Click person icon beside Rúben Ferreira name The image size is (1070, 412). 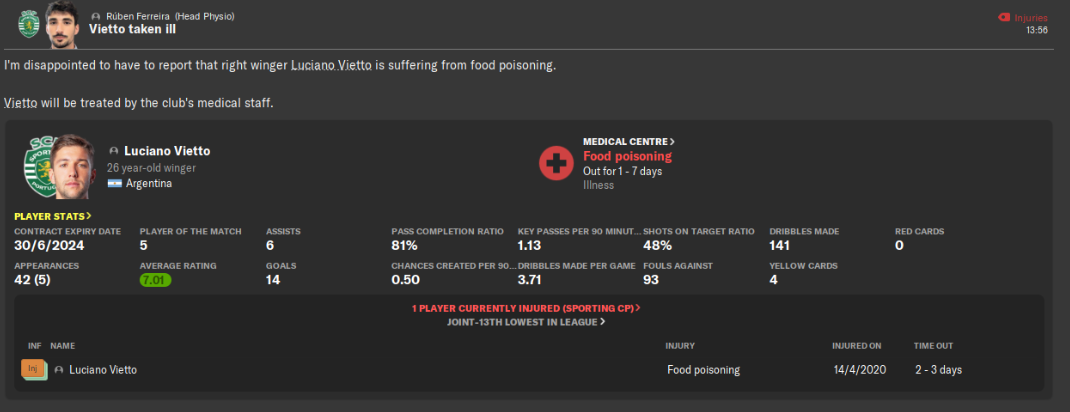tap(96, 16)
